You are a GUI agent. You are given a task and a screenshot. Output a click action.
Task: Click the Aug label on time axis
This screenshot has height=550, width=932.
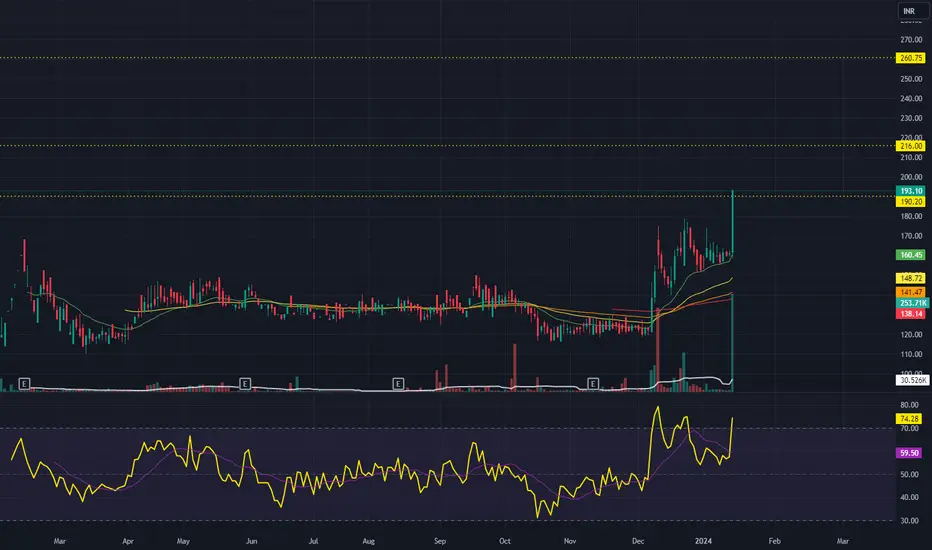click(x=369, y=541)
